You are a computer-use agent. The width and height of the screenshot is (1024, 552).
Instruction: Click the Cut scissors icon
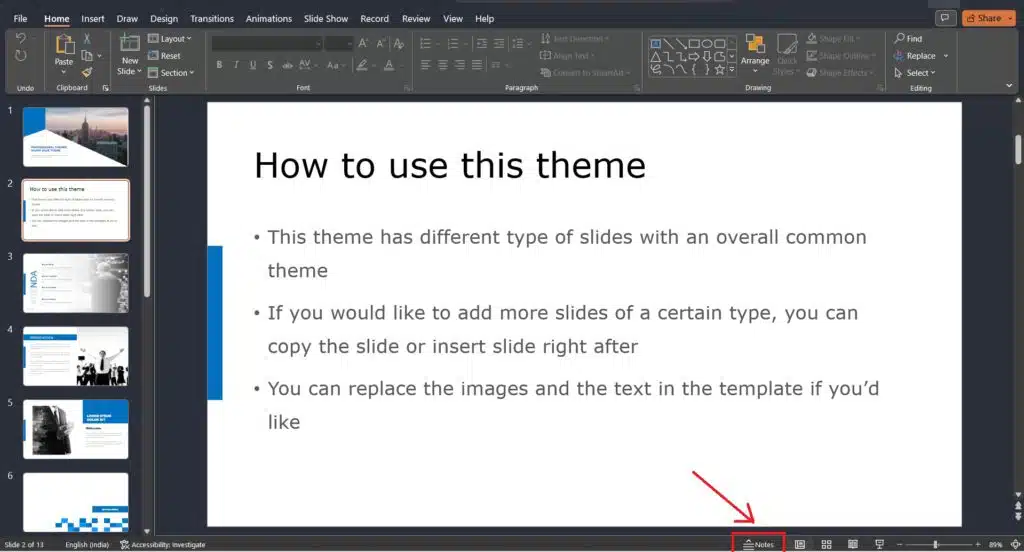87,39
